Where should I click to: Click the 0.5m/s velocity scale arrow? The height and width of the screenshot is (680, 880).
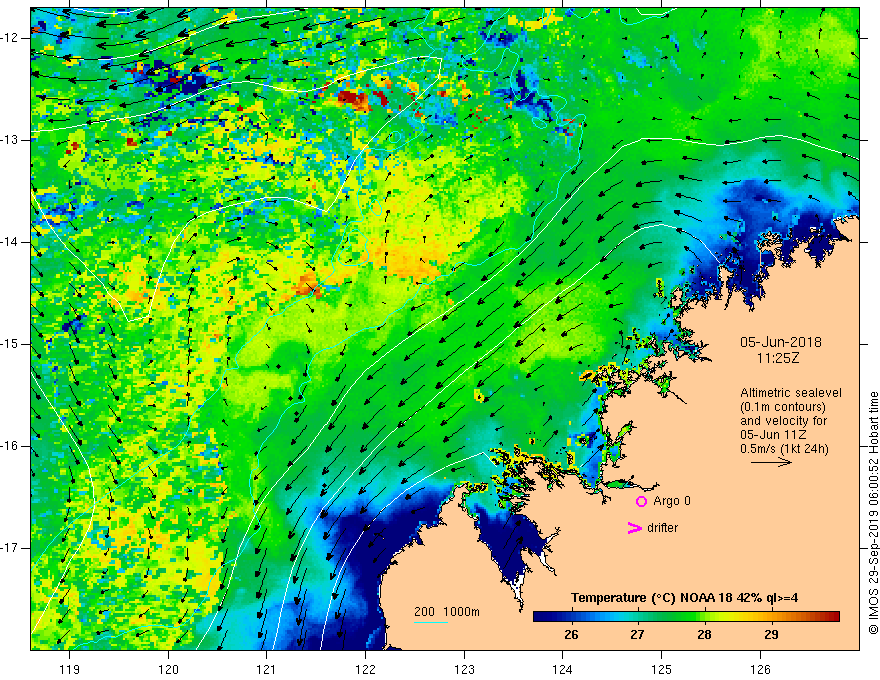click(771, 462)
